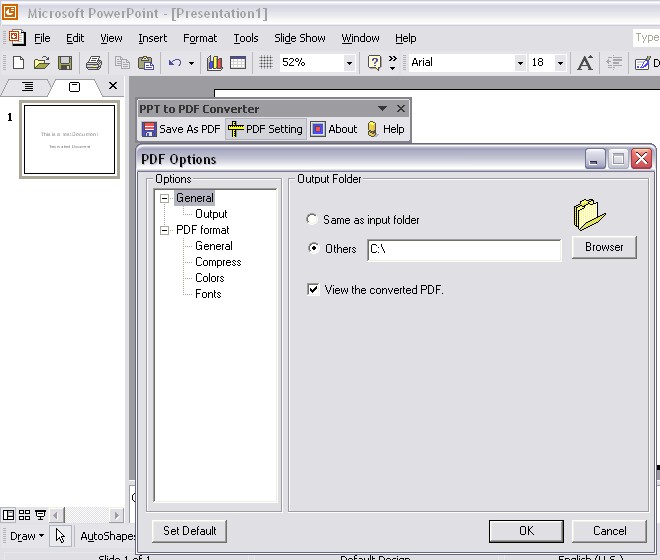Click the Print icon in toolbar

[93, 63]
